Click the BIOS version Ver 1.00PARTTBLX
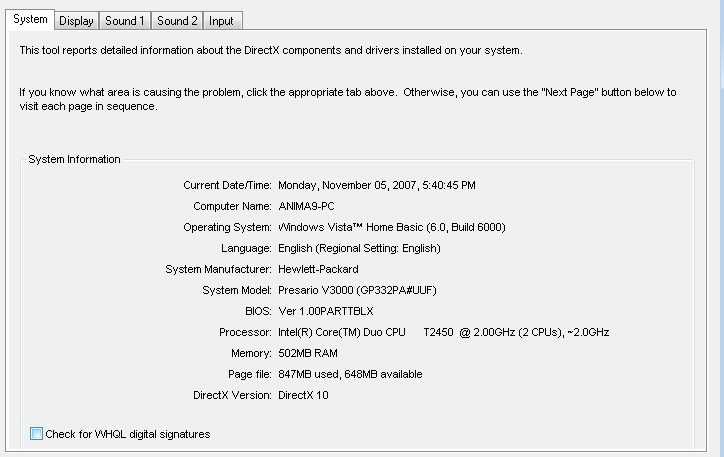 326,311
